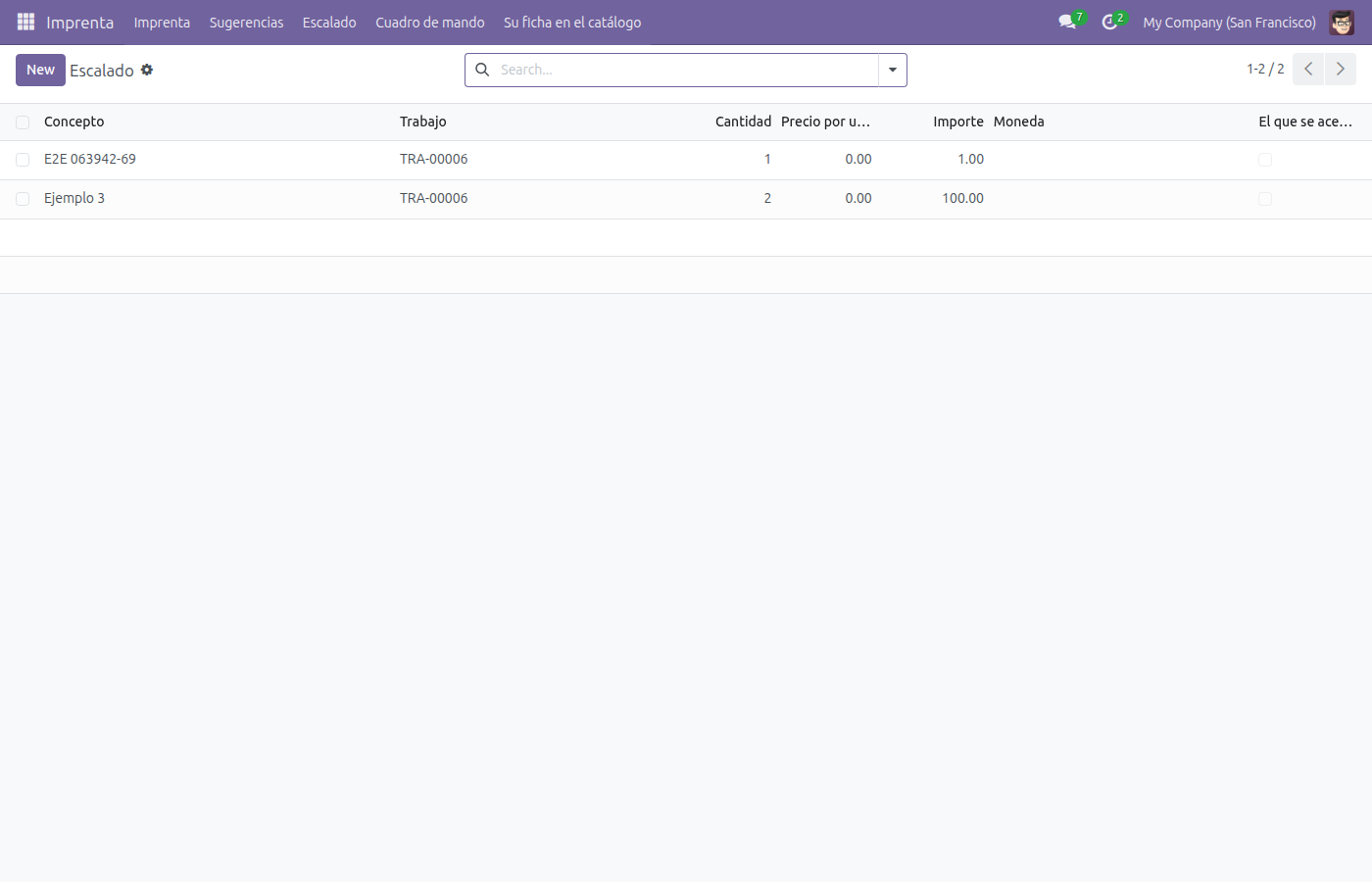Image resolution: width=1372 pixels, height=882 pixels.
Task: Tick the select-all checkbox in the header
Action: [x=23, y=122]
